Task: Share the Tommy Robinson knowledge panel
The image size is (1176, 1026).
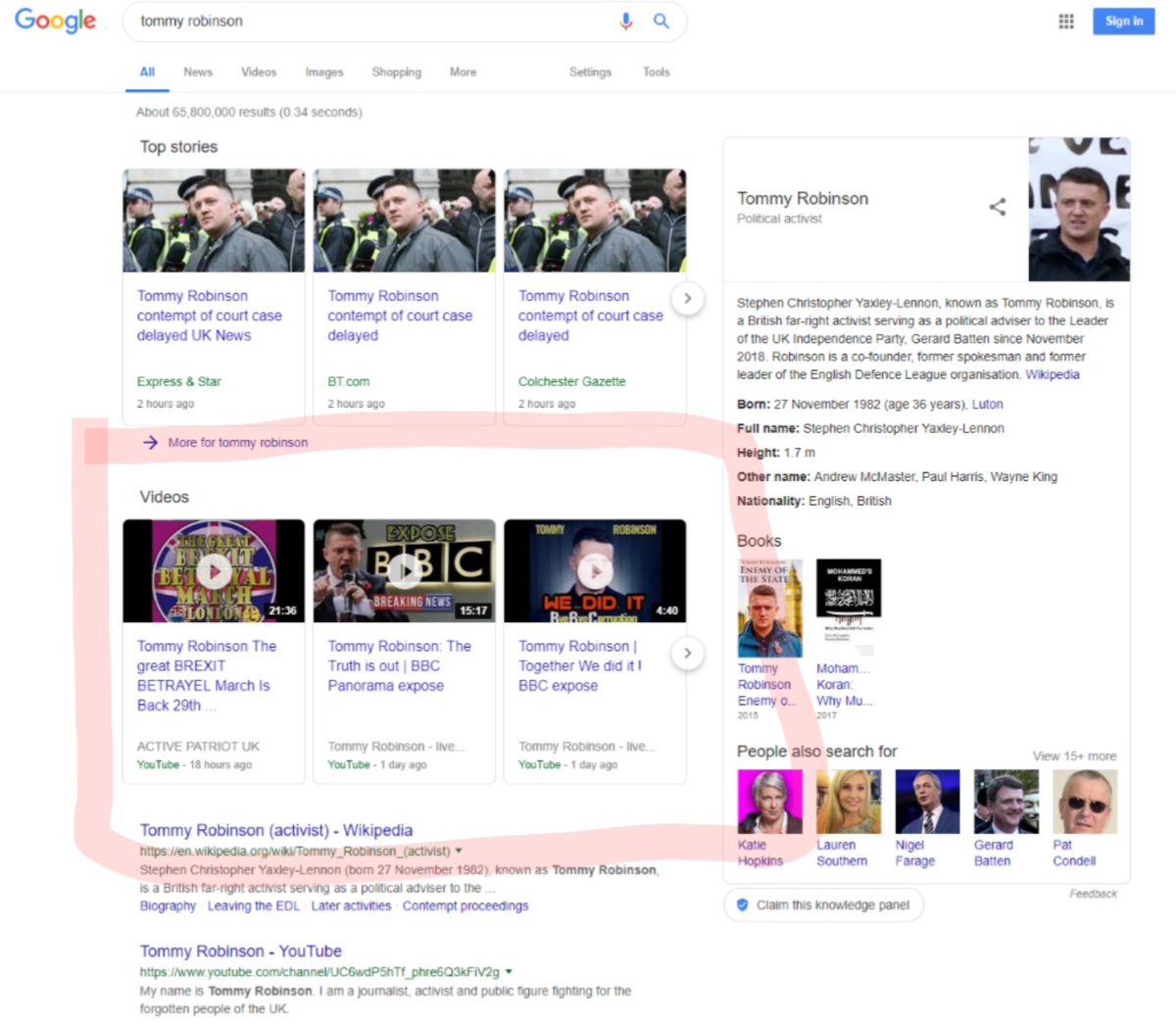Action: point(998,207)
